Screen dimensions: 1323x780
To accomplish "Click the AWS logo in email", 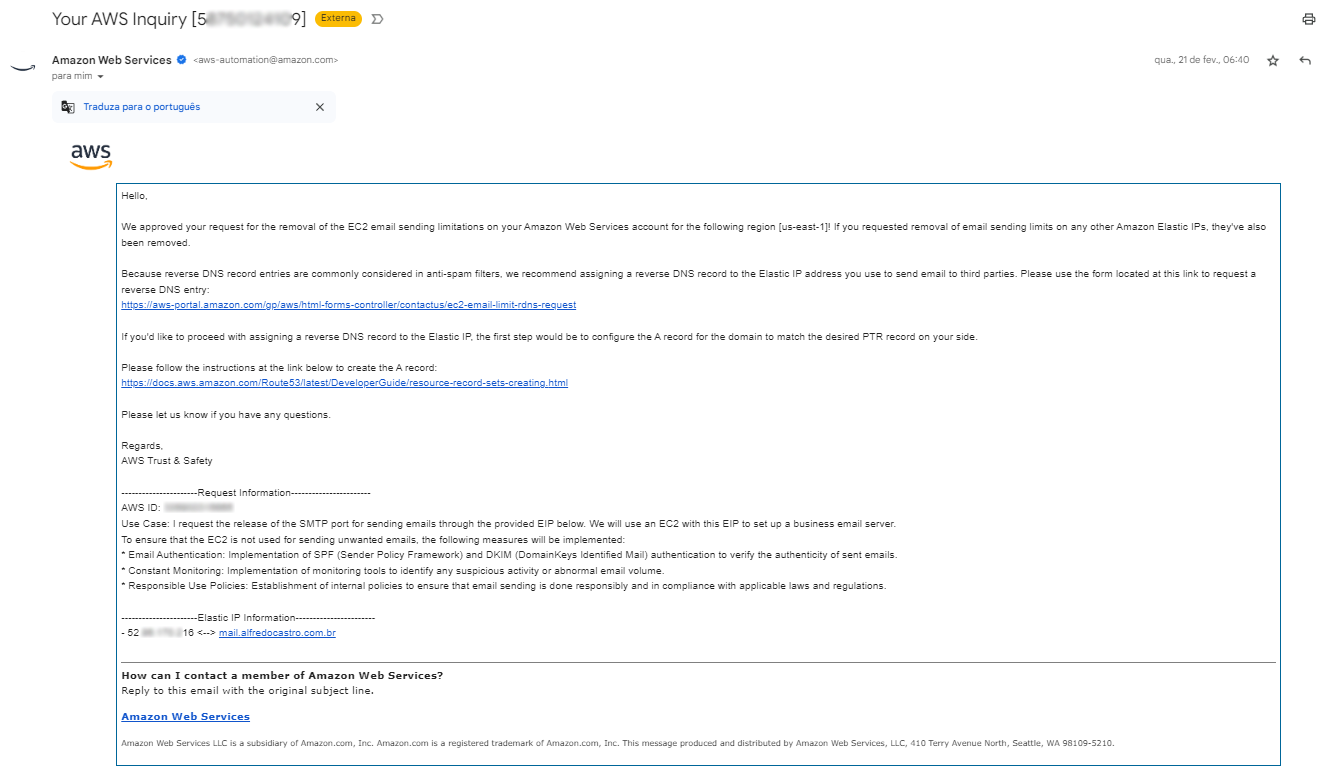I will click(x=91, y=156).
